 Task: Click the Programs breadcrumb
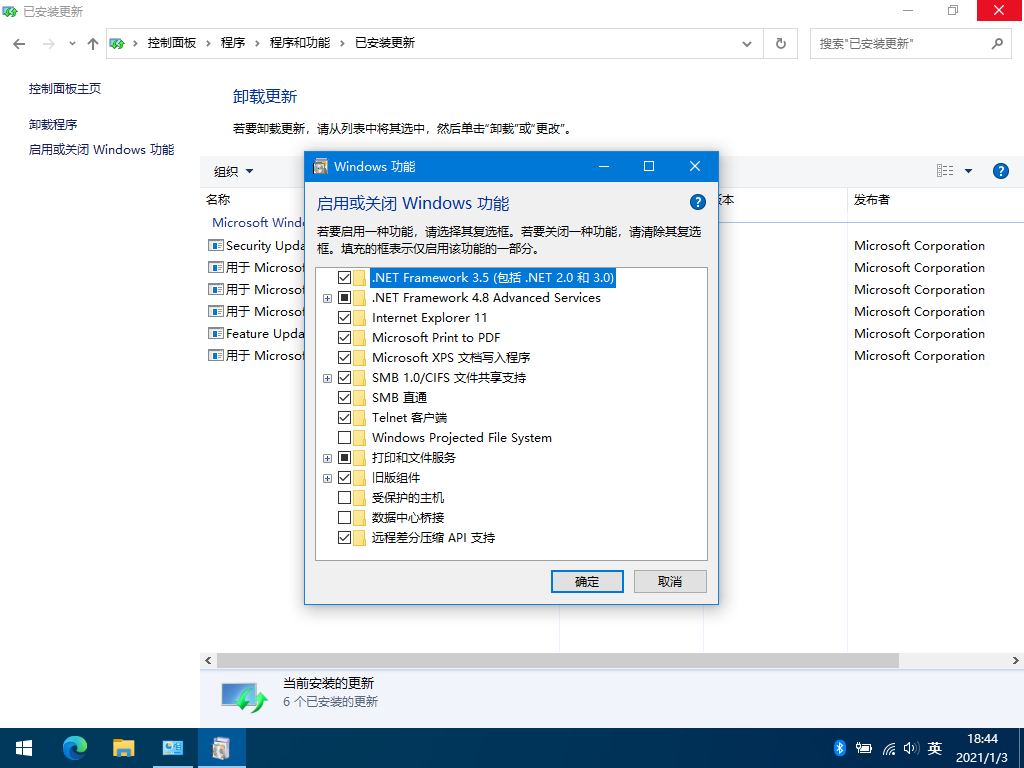(x=232, y=43)
